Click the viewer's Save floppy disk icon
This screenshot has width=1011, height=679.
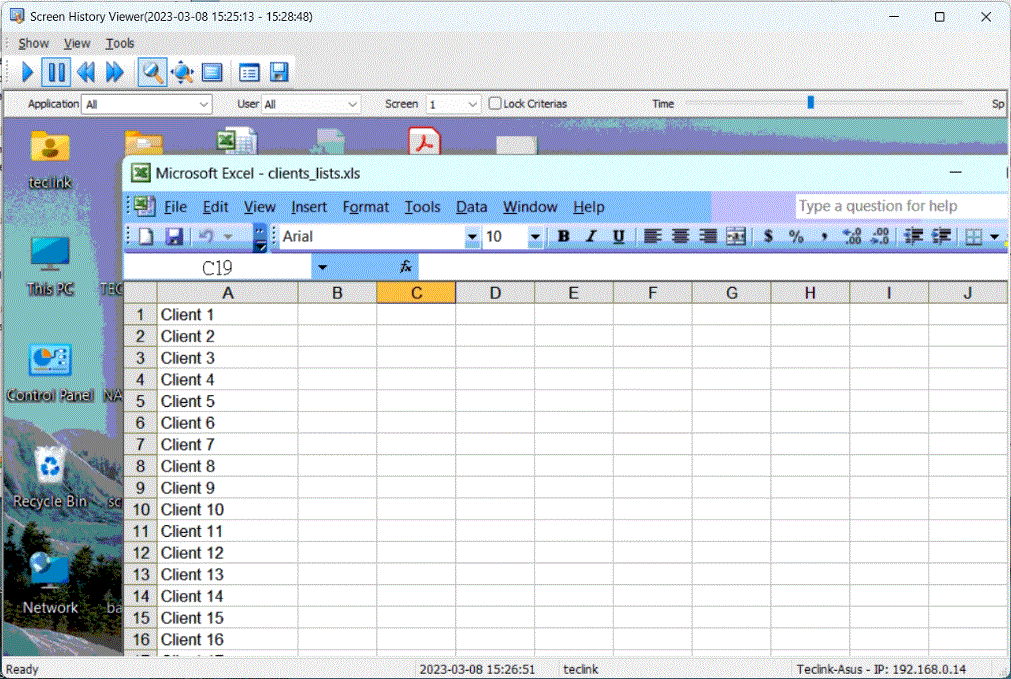tap(279, 72)
